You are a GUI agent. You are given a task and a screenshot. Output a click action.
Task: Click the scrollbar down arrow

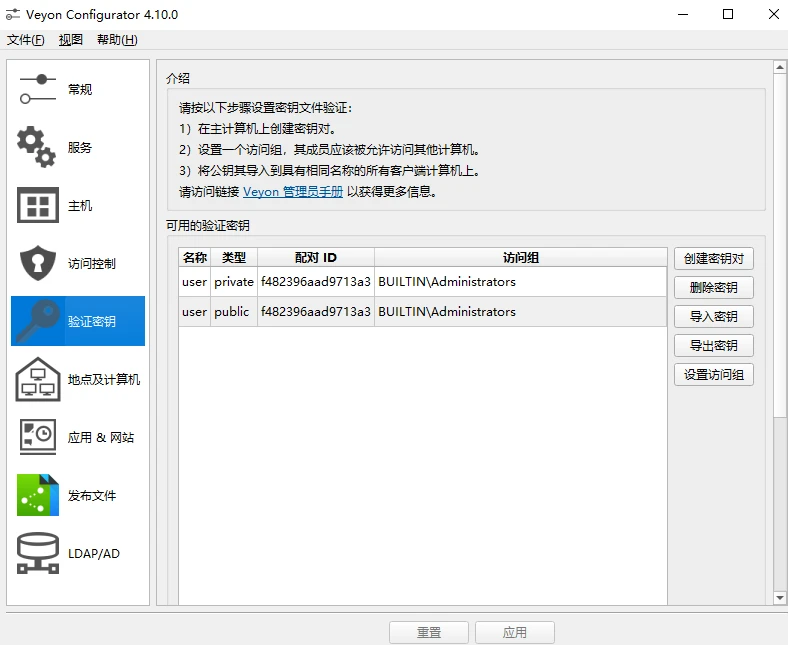779,598
